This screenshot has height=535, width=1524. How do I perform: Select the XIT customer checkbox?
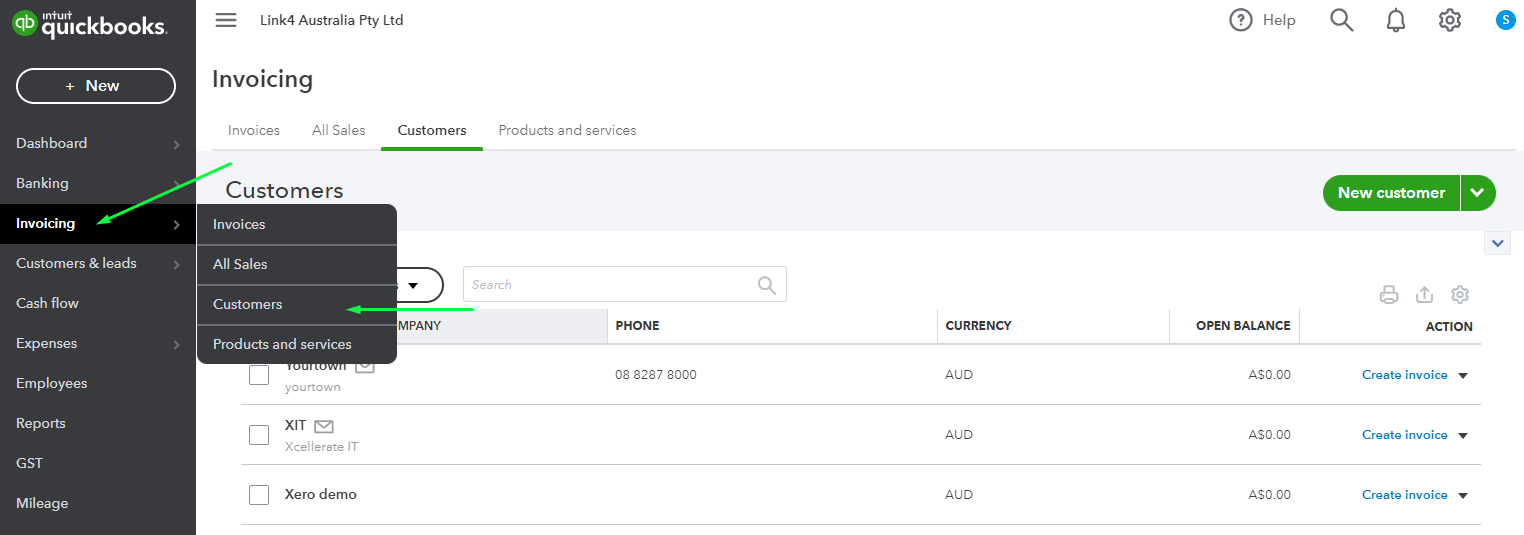(259, 435)
